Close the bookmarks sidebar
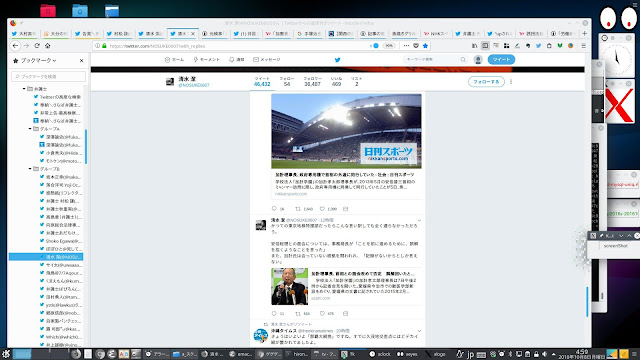This screenshot has width=640, height=360. tap(81, 60)
